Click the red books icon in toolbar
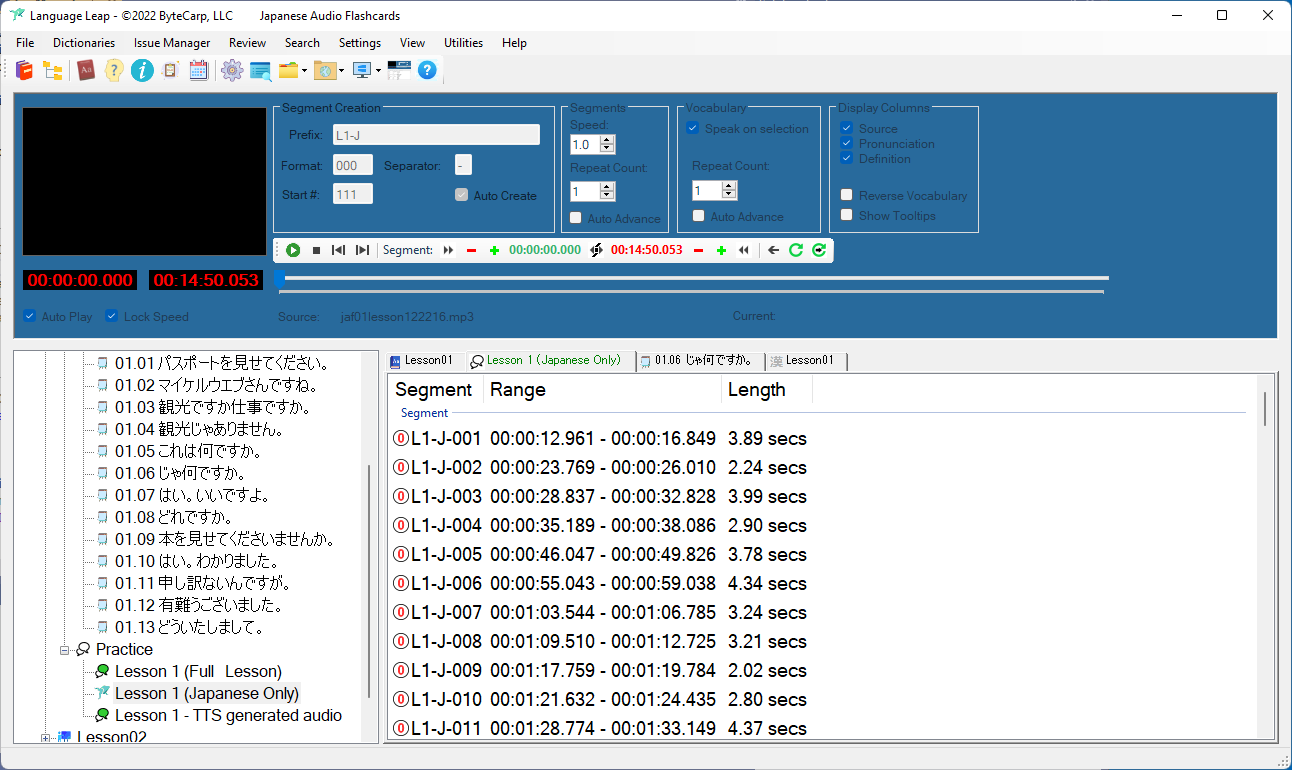The width and height of the screenshot is (1292, 770). 24,70
